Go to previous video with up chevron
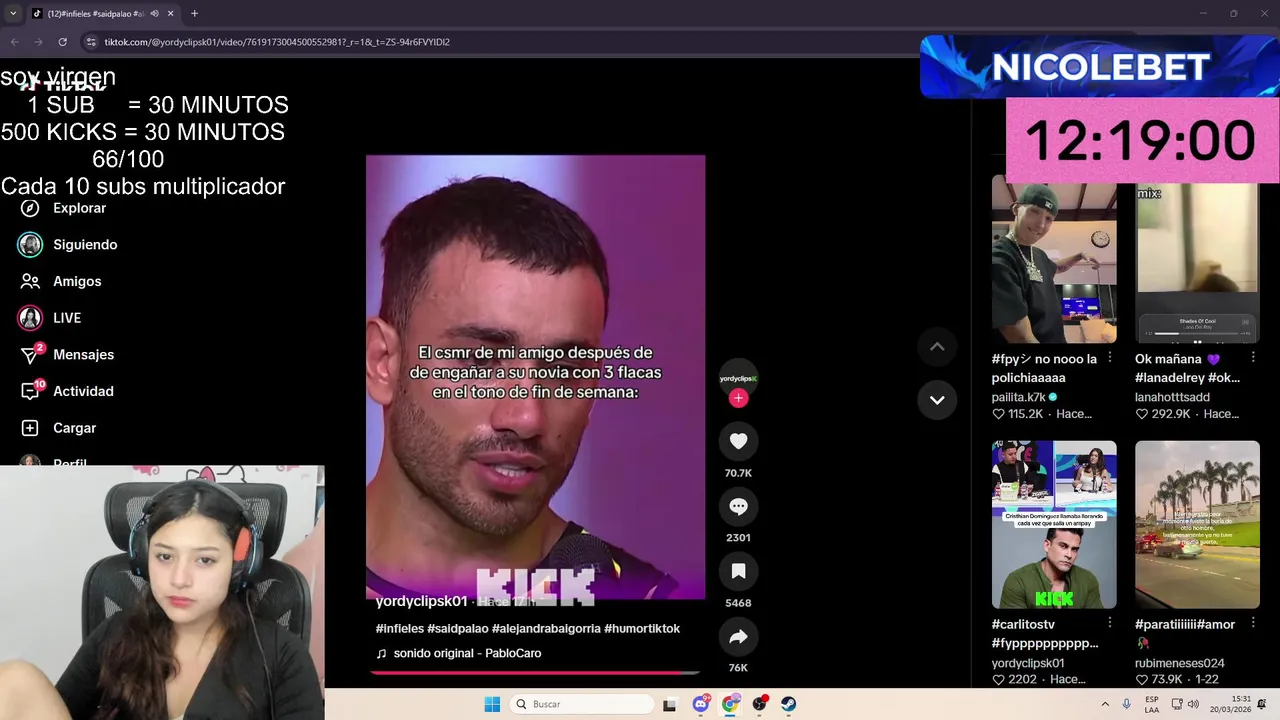The image size is (1280, 720). (x=937, y=347)
